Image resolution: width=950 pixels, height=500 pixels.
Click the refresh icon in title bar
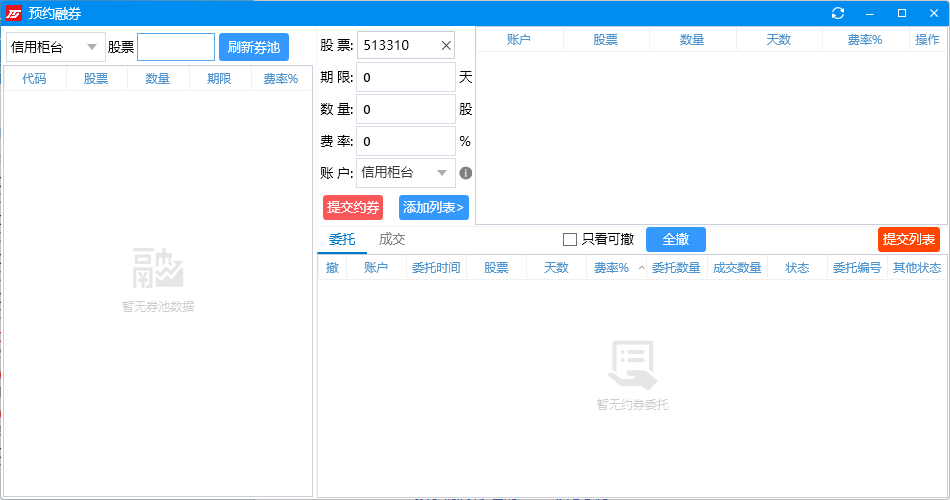(x=838, y=13)
